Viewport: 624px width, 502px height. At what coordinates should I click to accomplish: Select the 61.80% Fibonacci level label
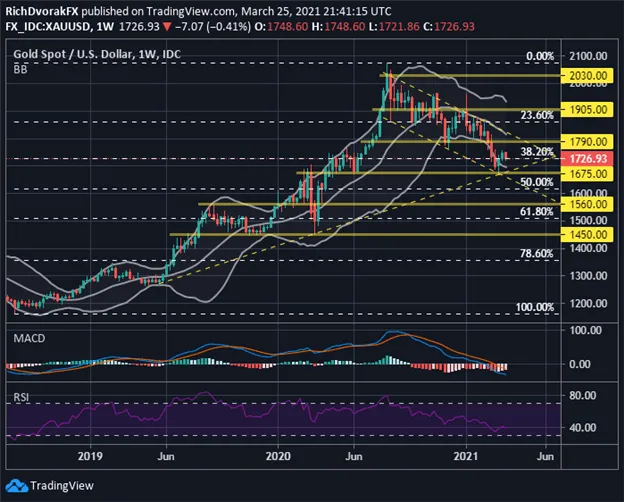[537, 211]
